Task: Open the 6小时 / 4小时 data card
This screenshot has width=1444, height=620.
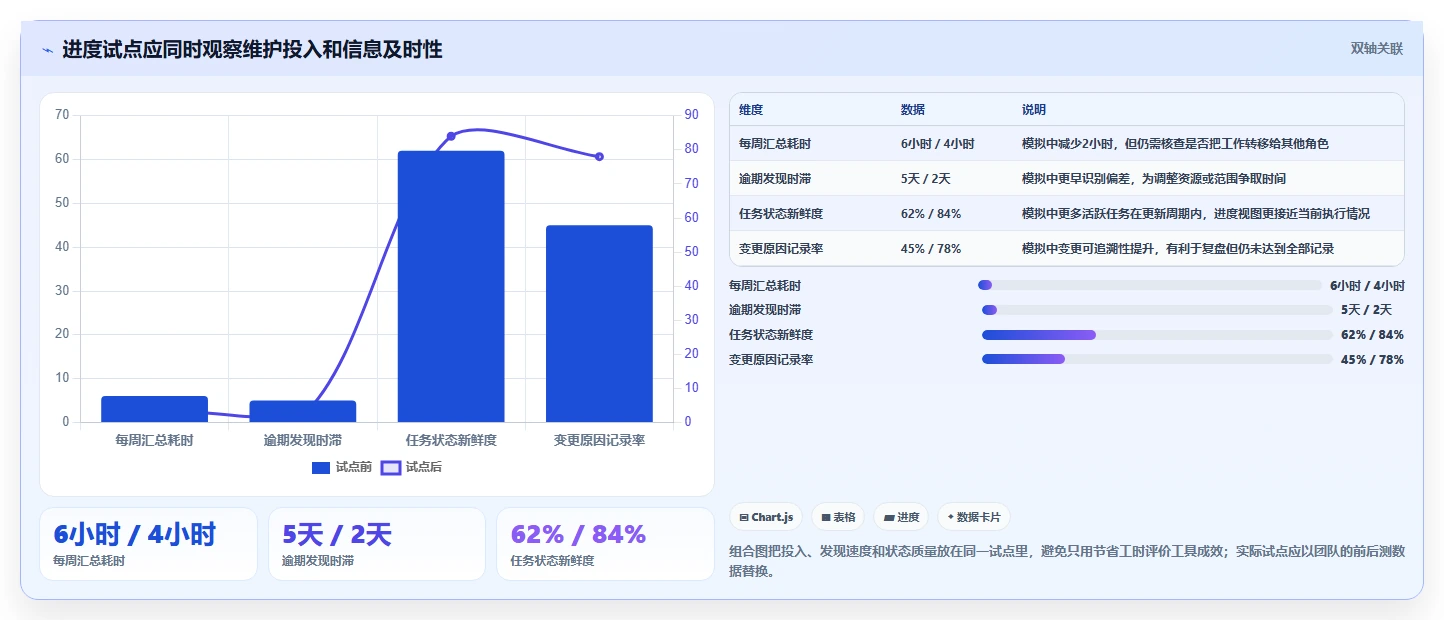Action: [148, 544]
